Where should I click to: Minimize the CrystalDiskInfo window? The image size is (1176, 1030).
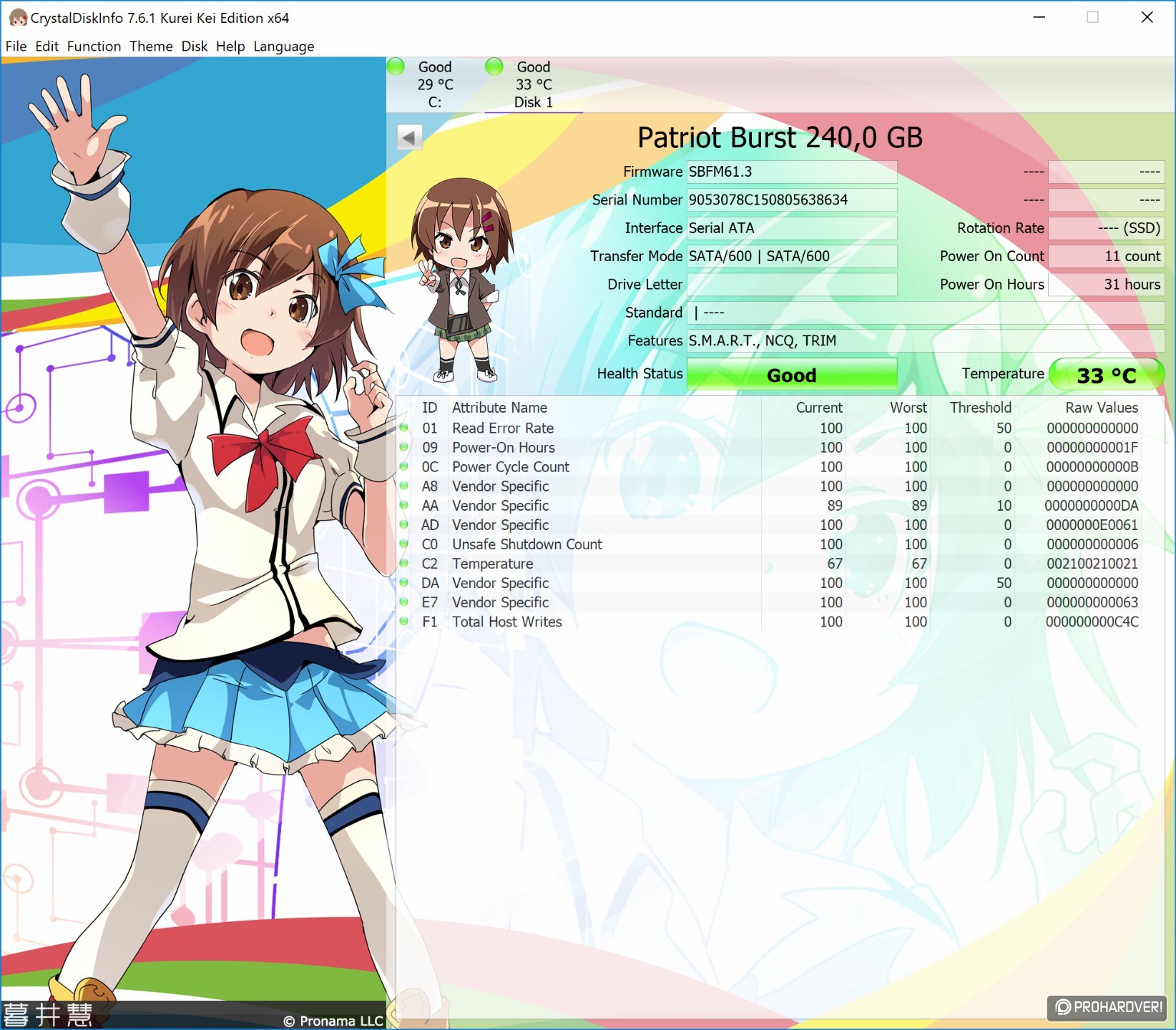point(1039,17)
